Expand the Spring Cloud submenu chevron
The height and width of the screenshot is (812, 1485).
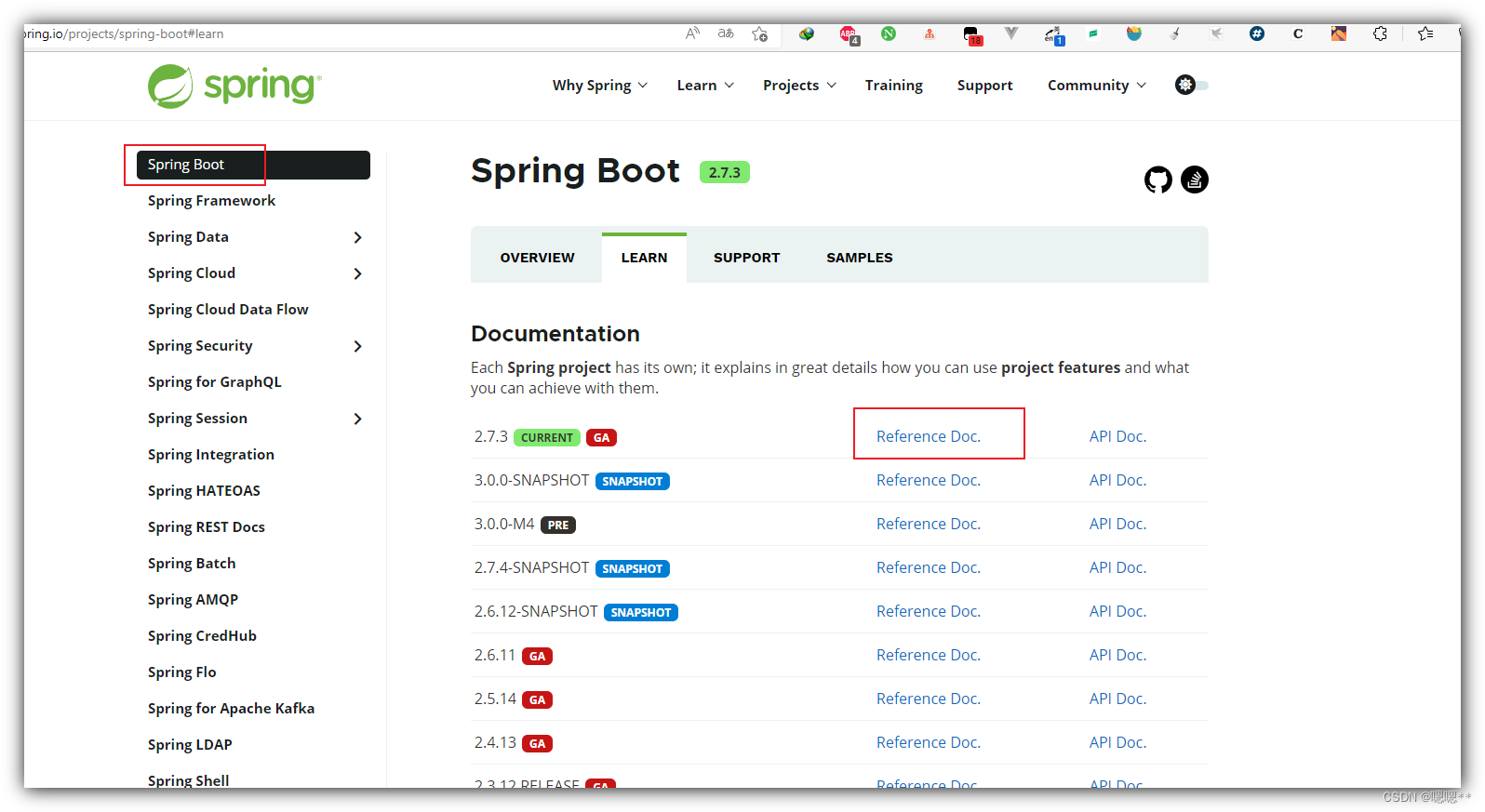tap(358, 273)
